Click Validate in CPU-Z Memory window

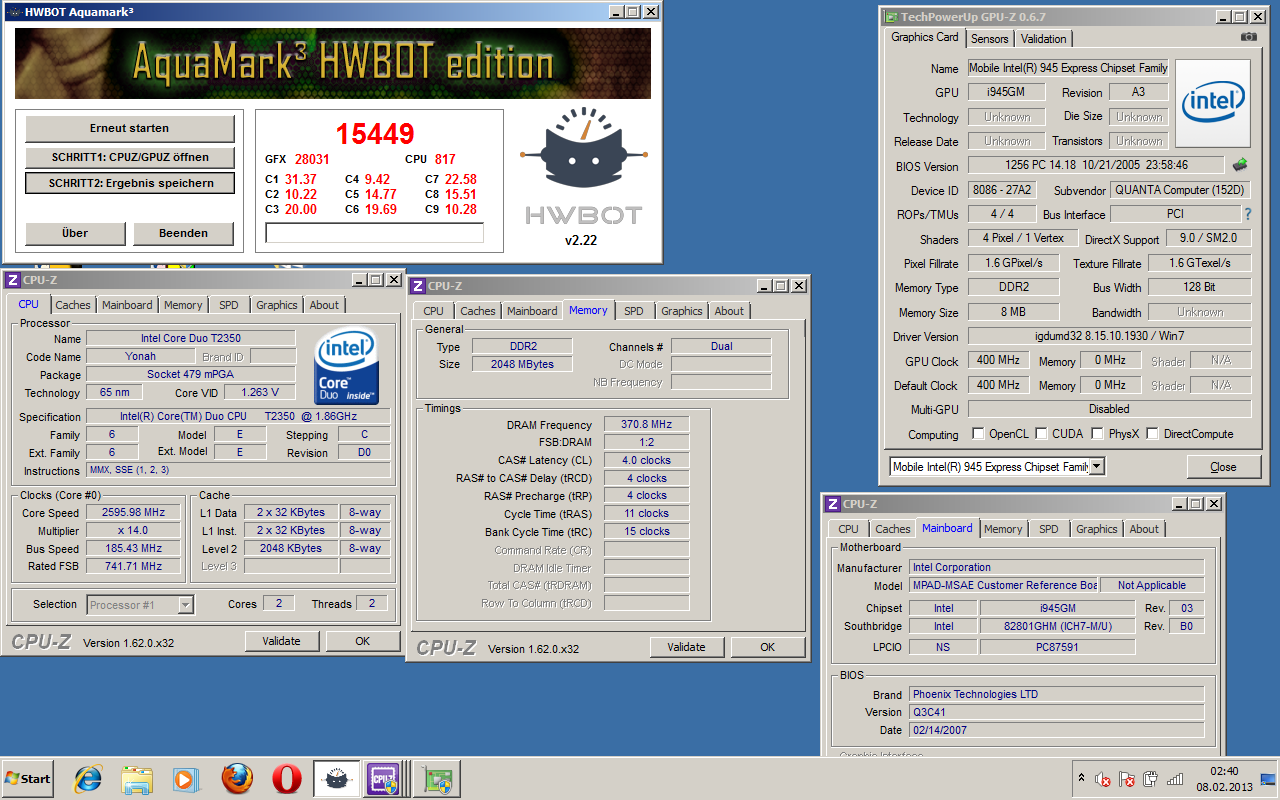[687, 647]
